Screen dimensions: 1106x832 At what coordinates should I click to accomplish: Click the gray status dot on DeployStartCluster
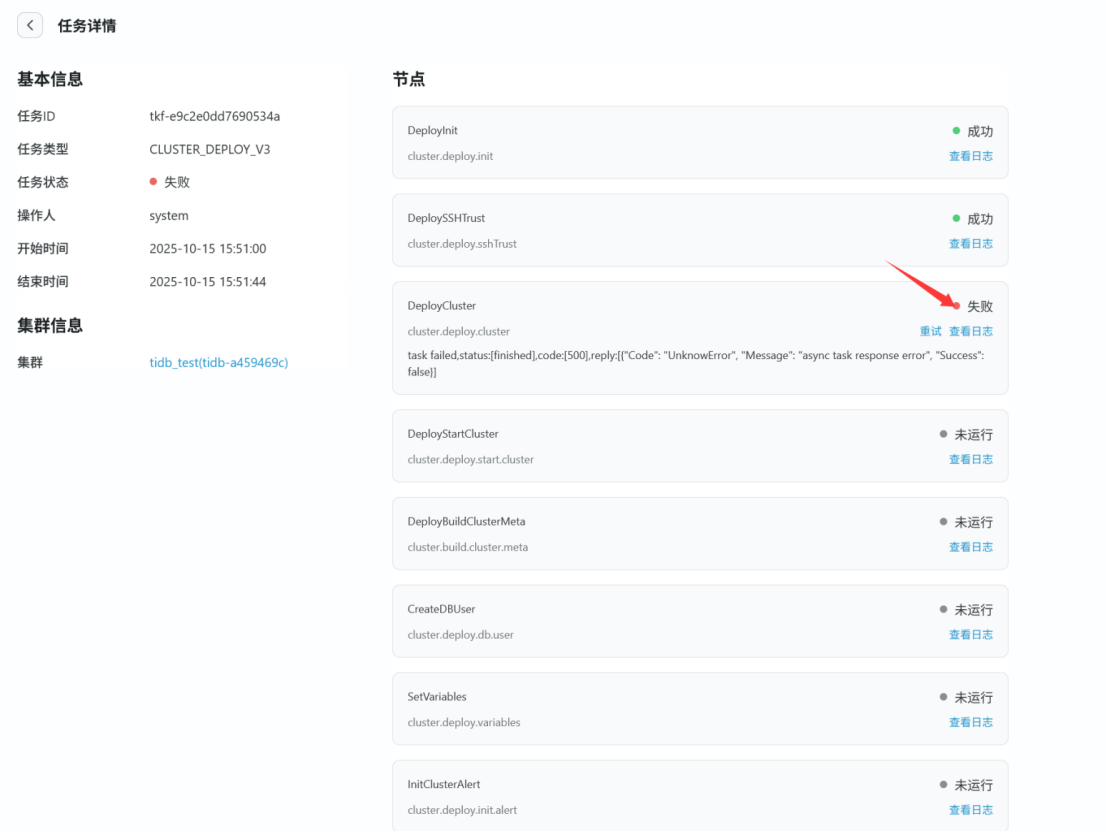(x=944, y=434)
